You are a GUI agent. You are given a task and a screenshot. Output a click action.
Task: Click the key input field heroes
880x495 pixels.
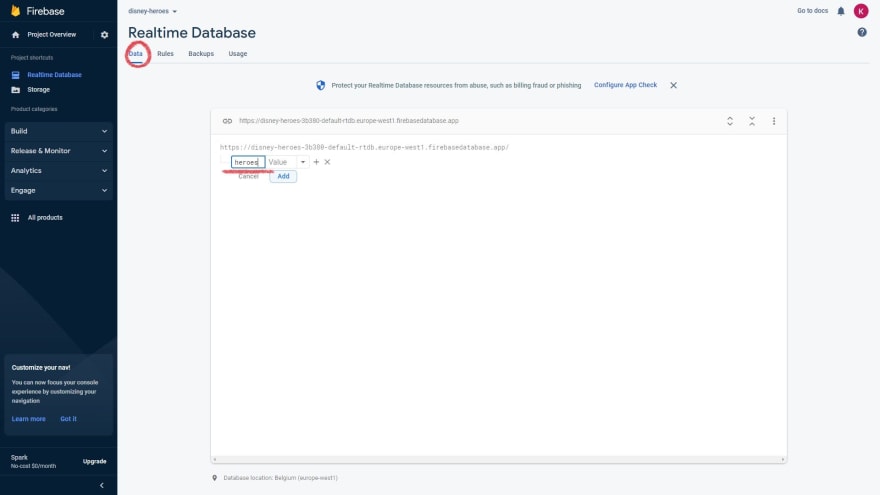coord(248,162)
